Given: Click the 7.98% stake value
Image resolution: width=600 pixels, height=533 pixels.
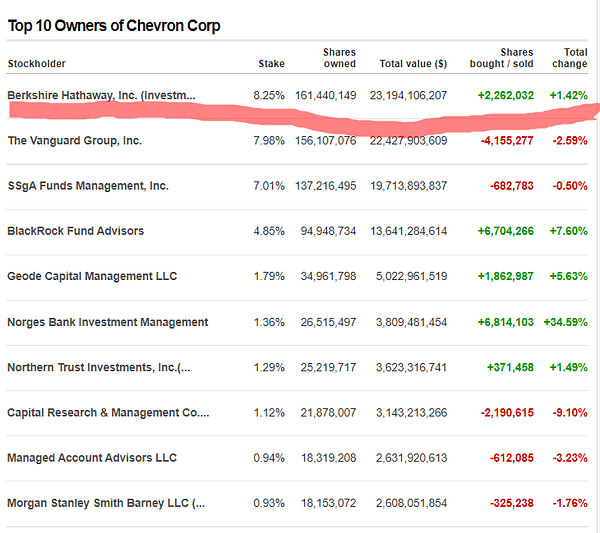Looking at the screenshot, I should [269, 140].
